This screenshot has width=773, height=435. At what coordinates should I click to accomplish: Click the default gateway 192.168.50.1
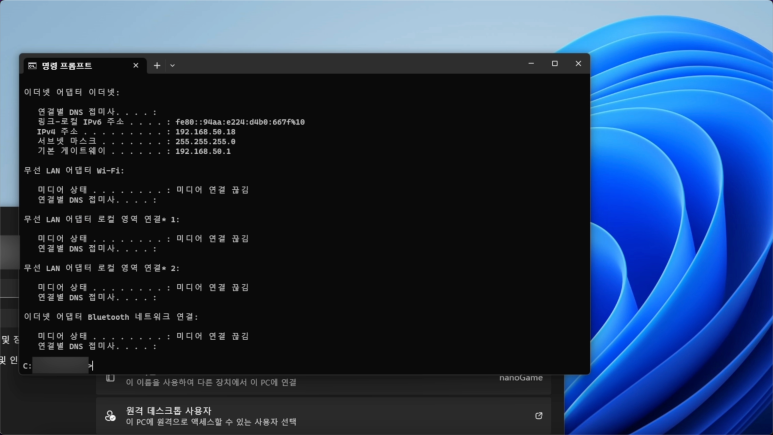tap(203, 152)
